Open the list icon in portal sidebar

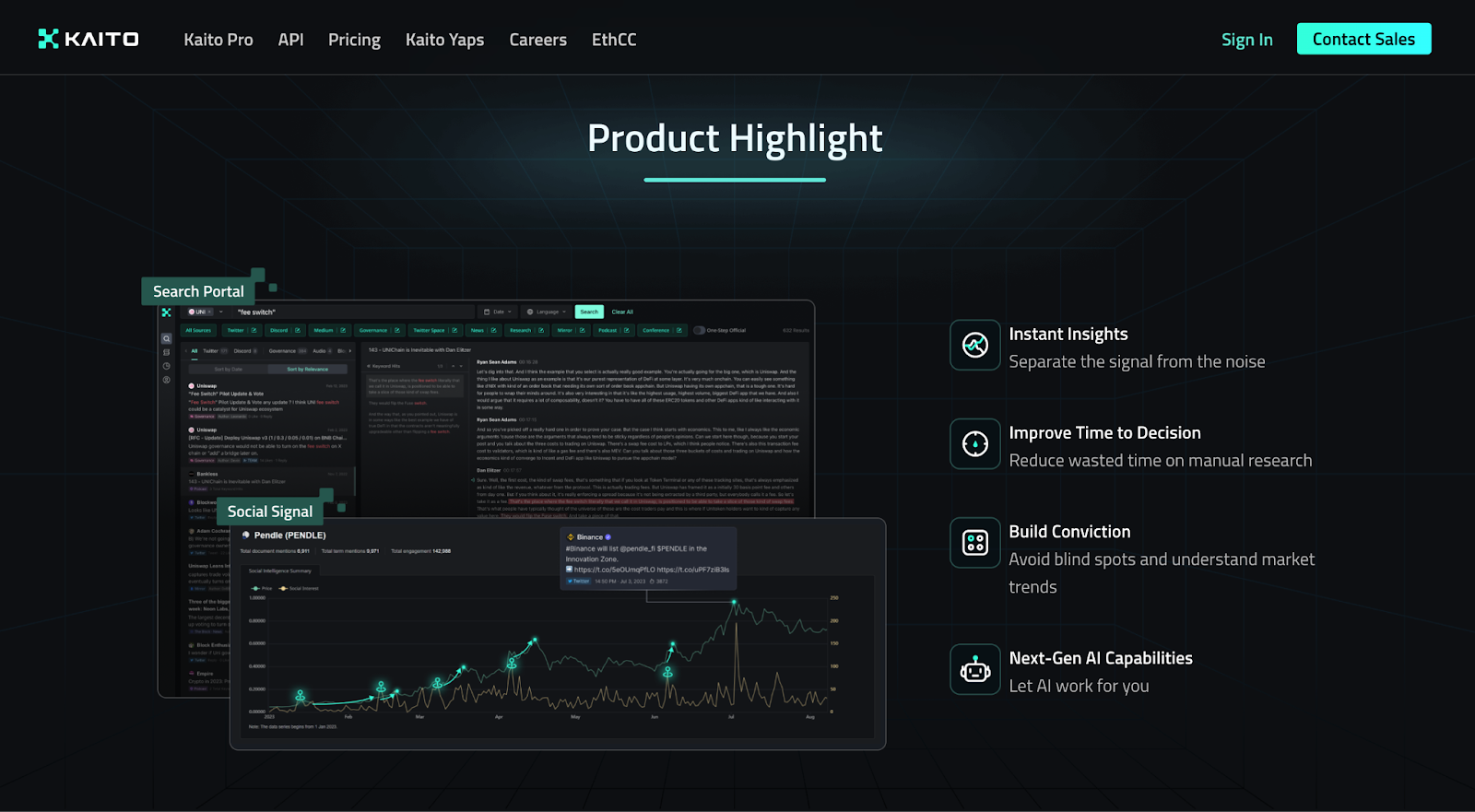[166, 352]
